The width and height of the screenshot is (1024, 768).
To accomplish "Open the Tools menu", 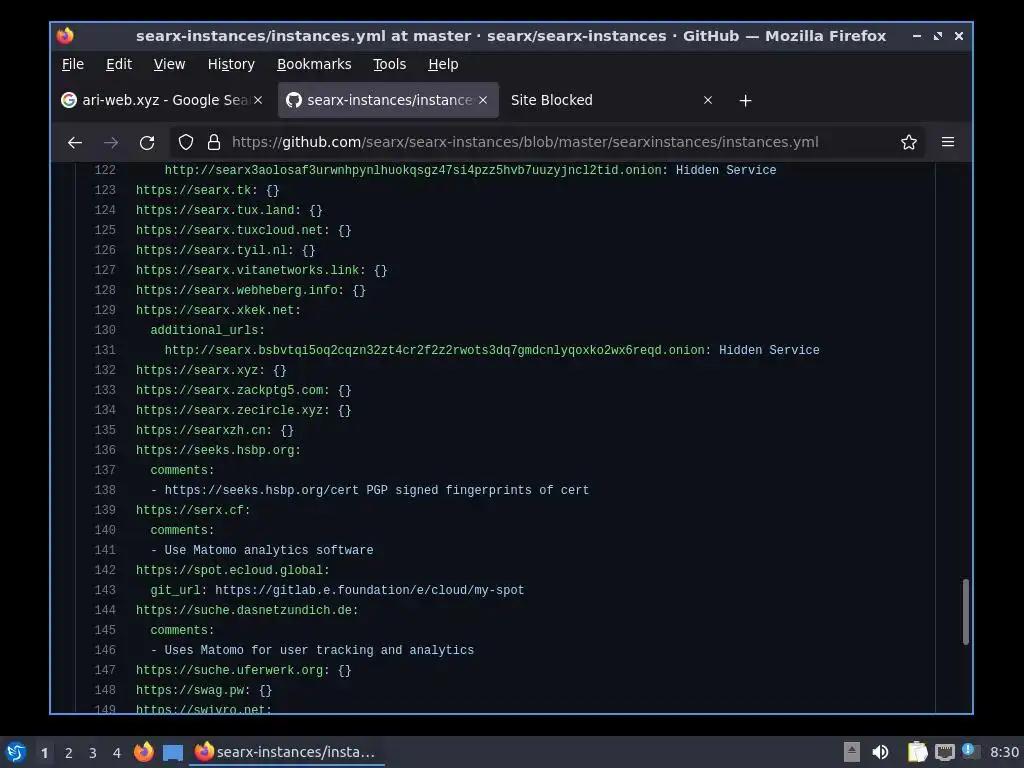I will [389, 64].
